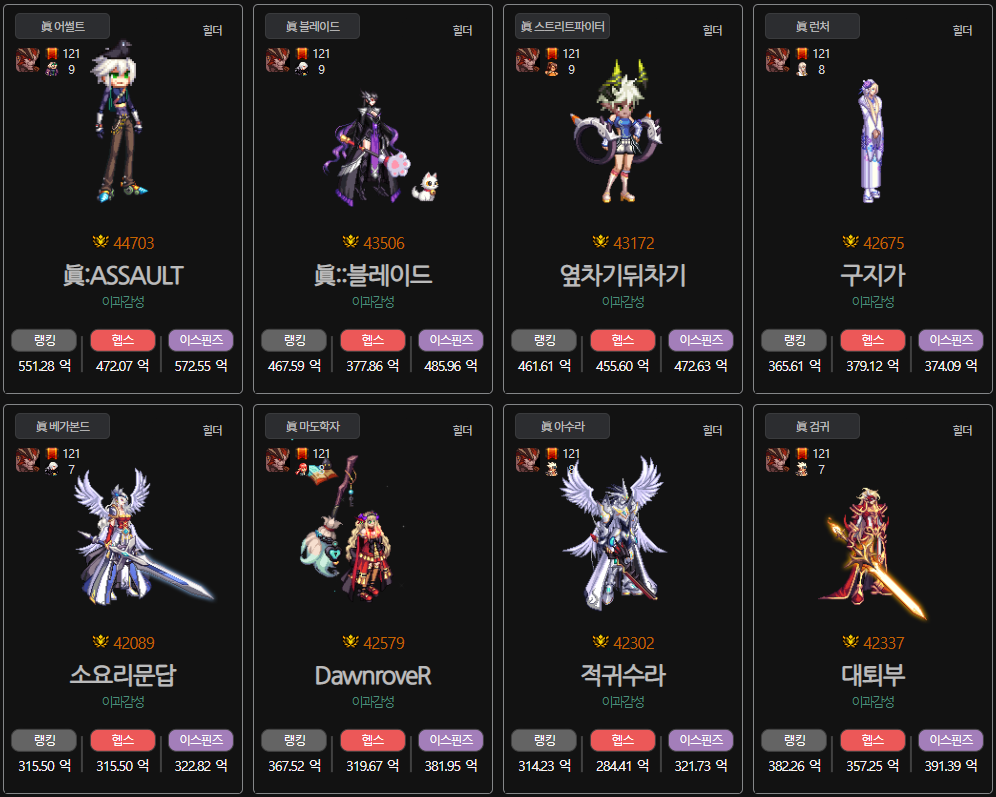Click the small character icon on 眞 블레이드 card

click(x=302, y=69)
